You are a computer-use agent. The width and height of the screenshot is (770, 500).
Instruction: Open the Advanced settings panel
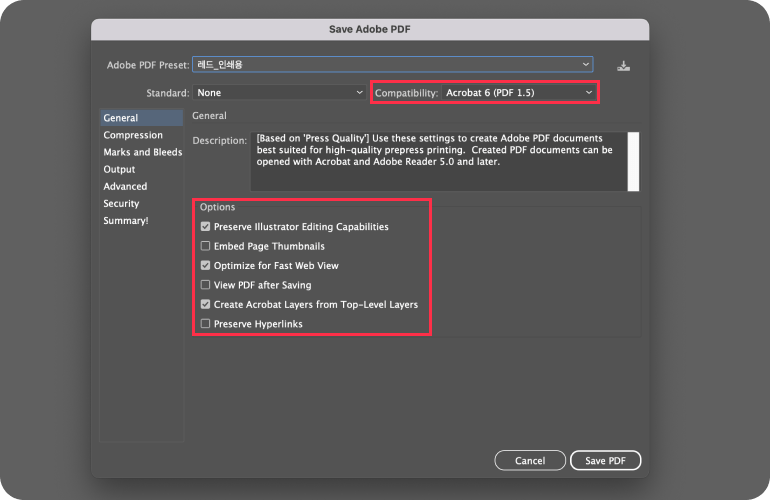tap(125, 186)
